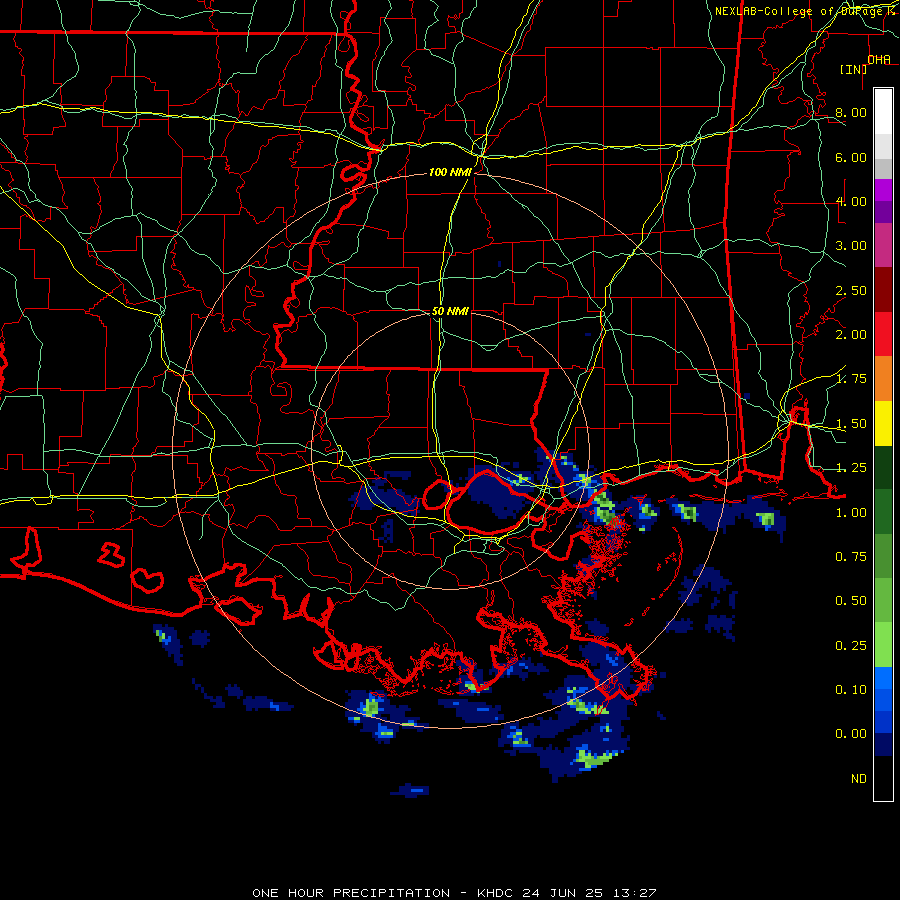Click the 0.75 legend value
900x900 pixels.
(851, 557)
